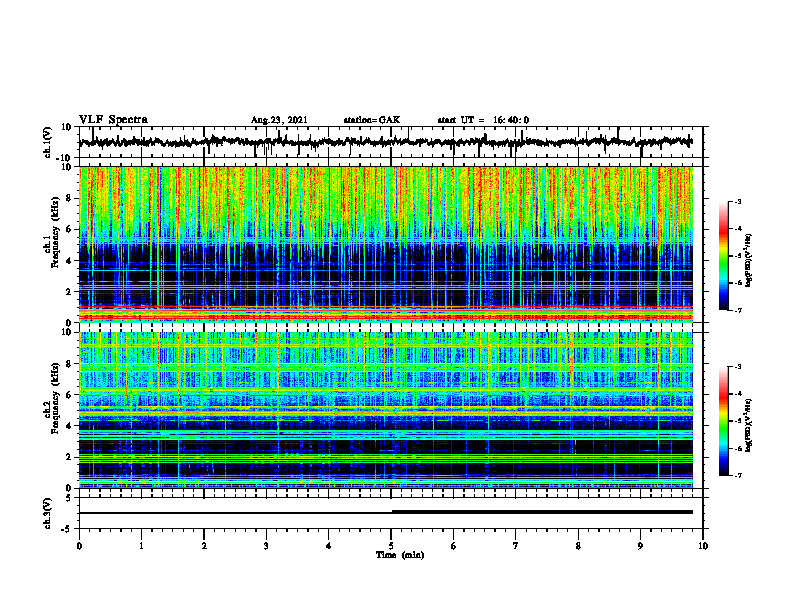Screen dimensions: 792x612
Task: Click time-axis tick label "7"
Action: tap(516, 546)
